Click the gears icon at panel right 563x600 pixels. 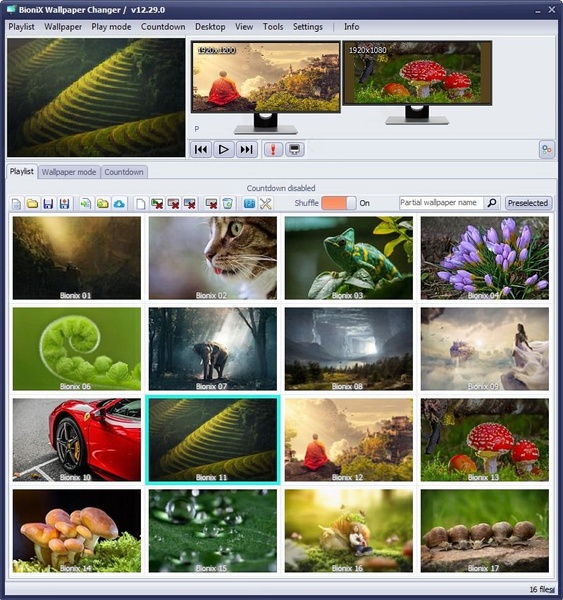point(547,150)
